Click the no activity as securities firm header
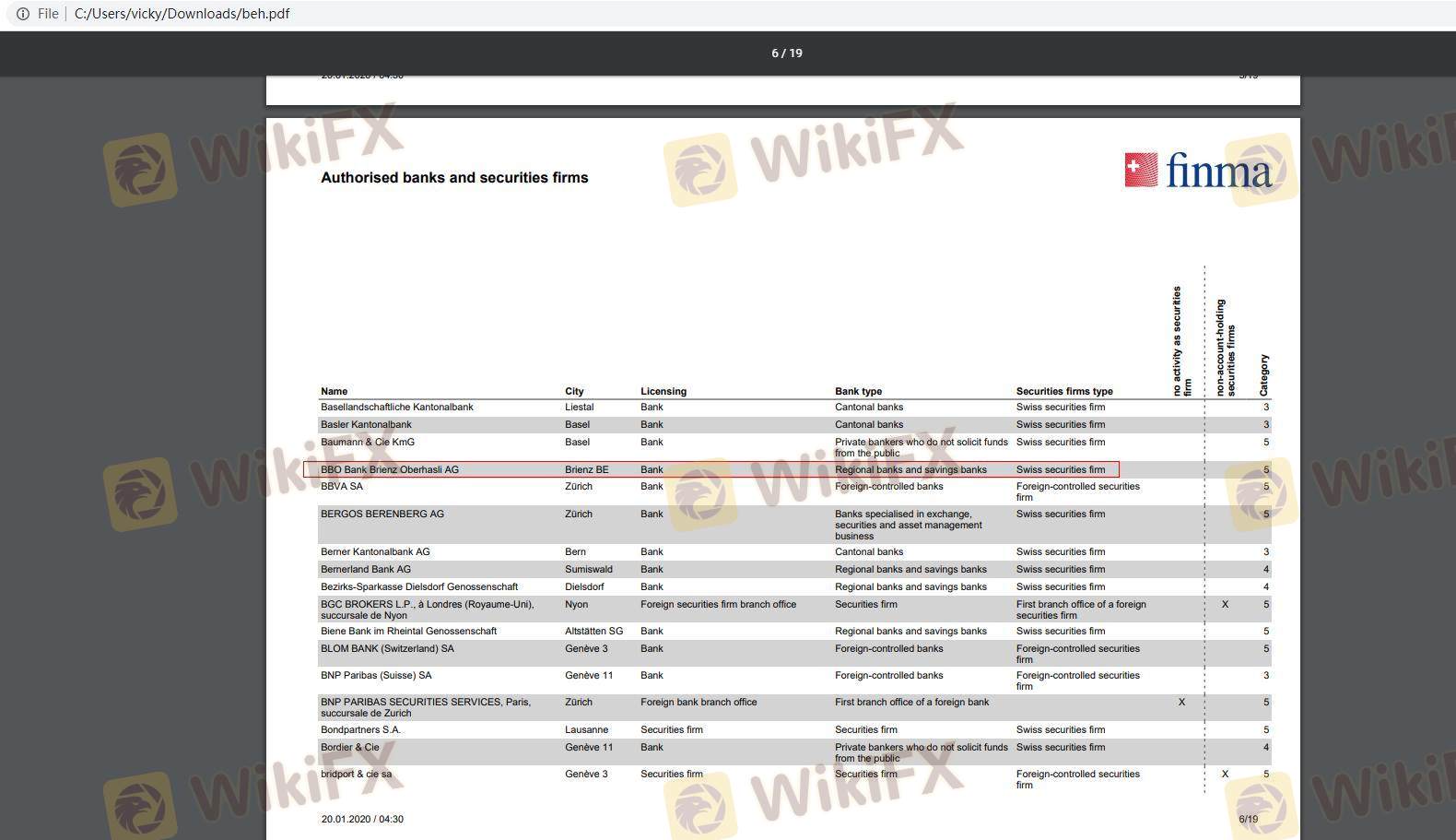Viewport: 1456px width, 840px height. click(x=1181, y=341)
